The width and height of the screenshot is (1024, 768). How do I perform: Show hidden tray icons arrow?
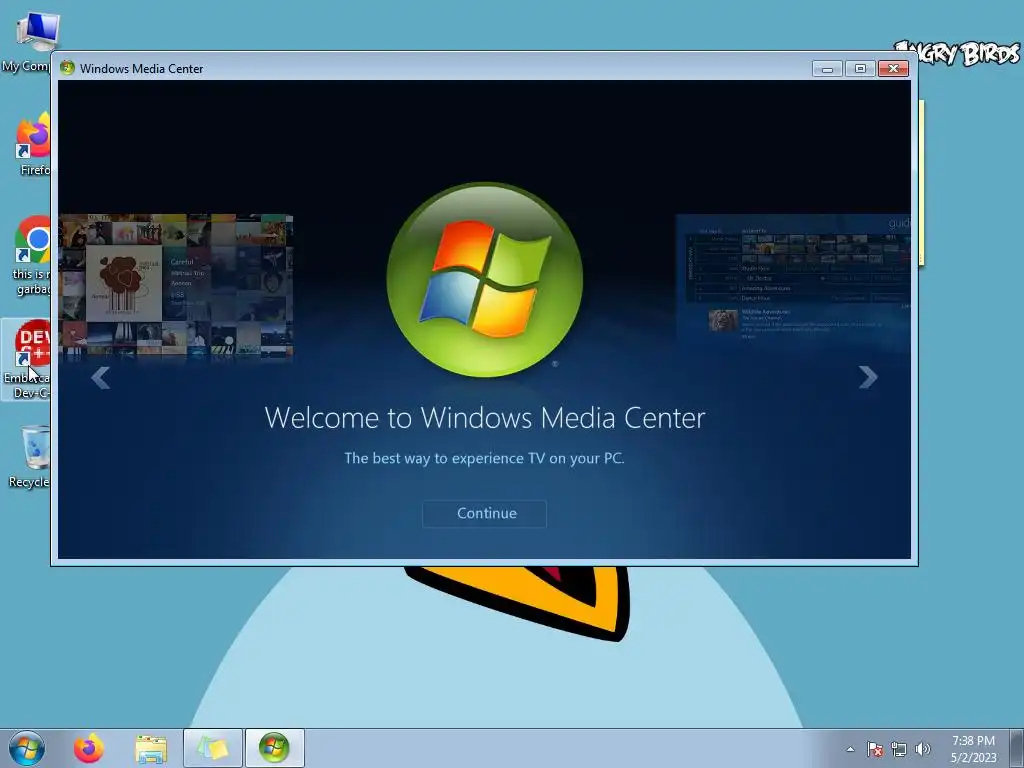click(x=850, y=749)
